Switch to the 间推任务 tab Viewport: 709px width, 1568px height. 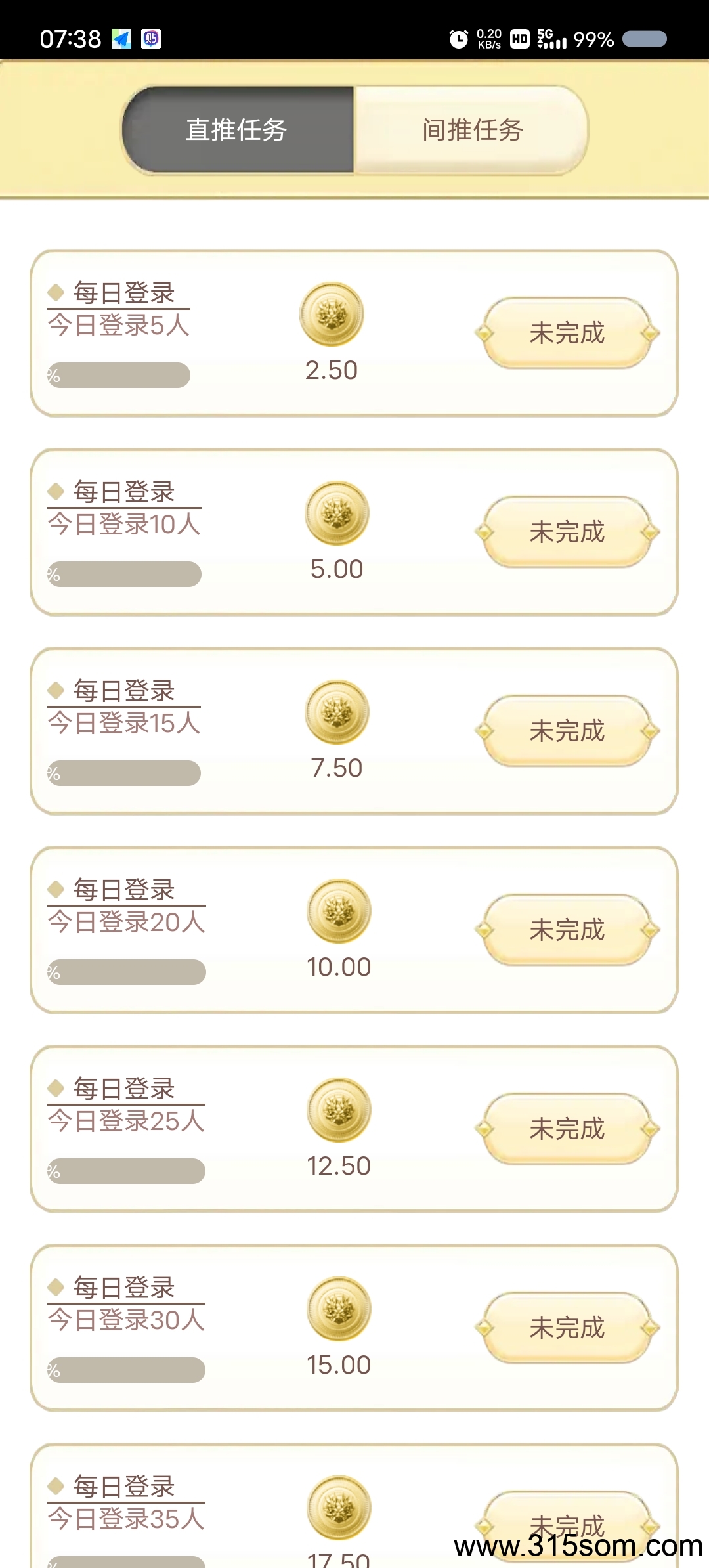[x=472, y=130]
